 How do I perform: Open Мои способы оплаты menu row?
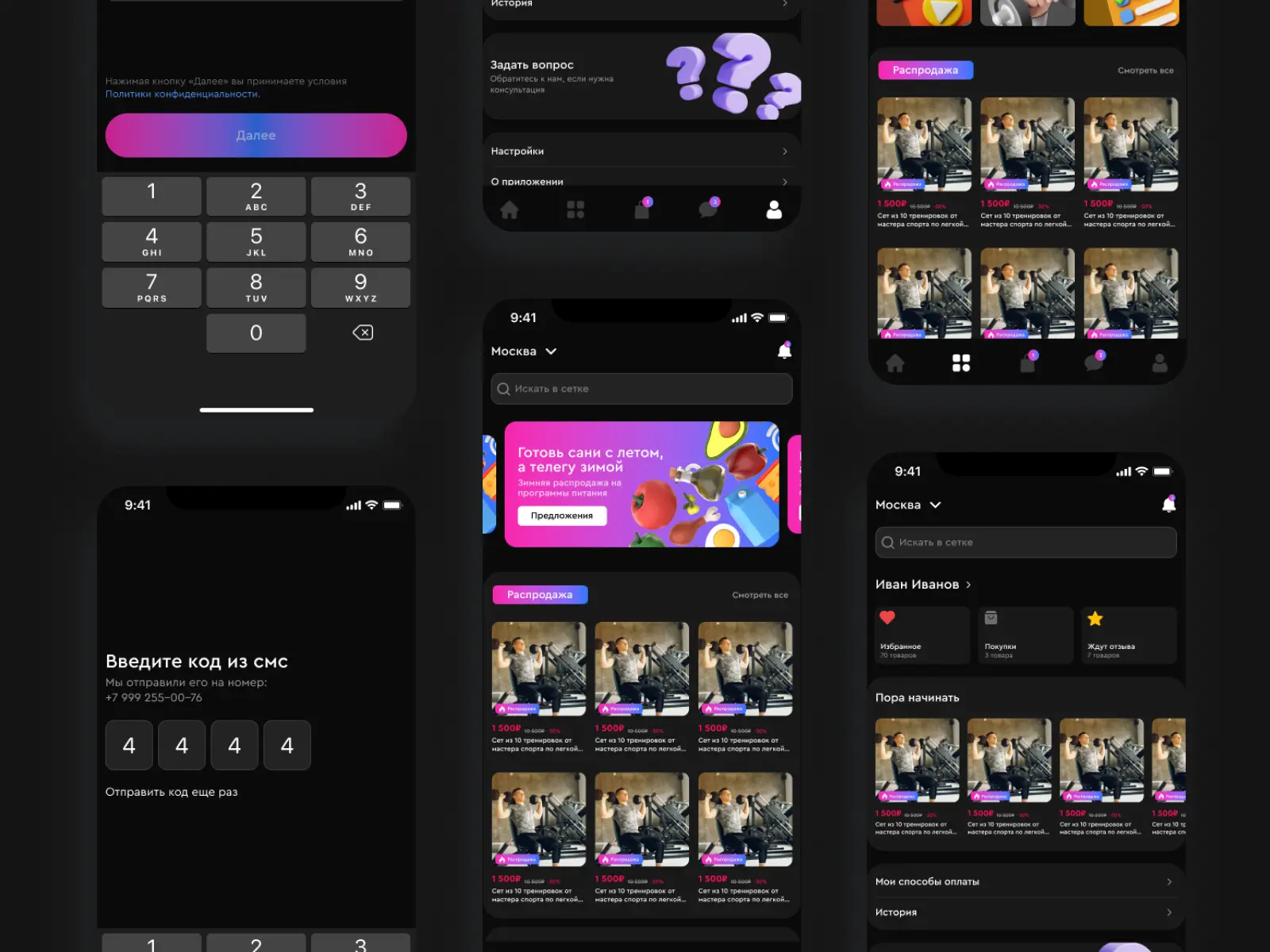pos(1024,882)
